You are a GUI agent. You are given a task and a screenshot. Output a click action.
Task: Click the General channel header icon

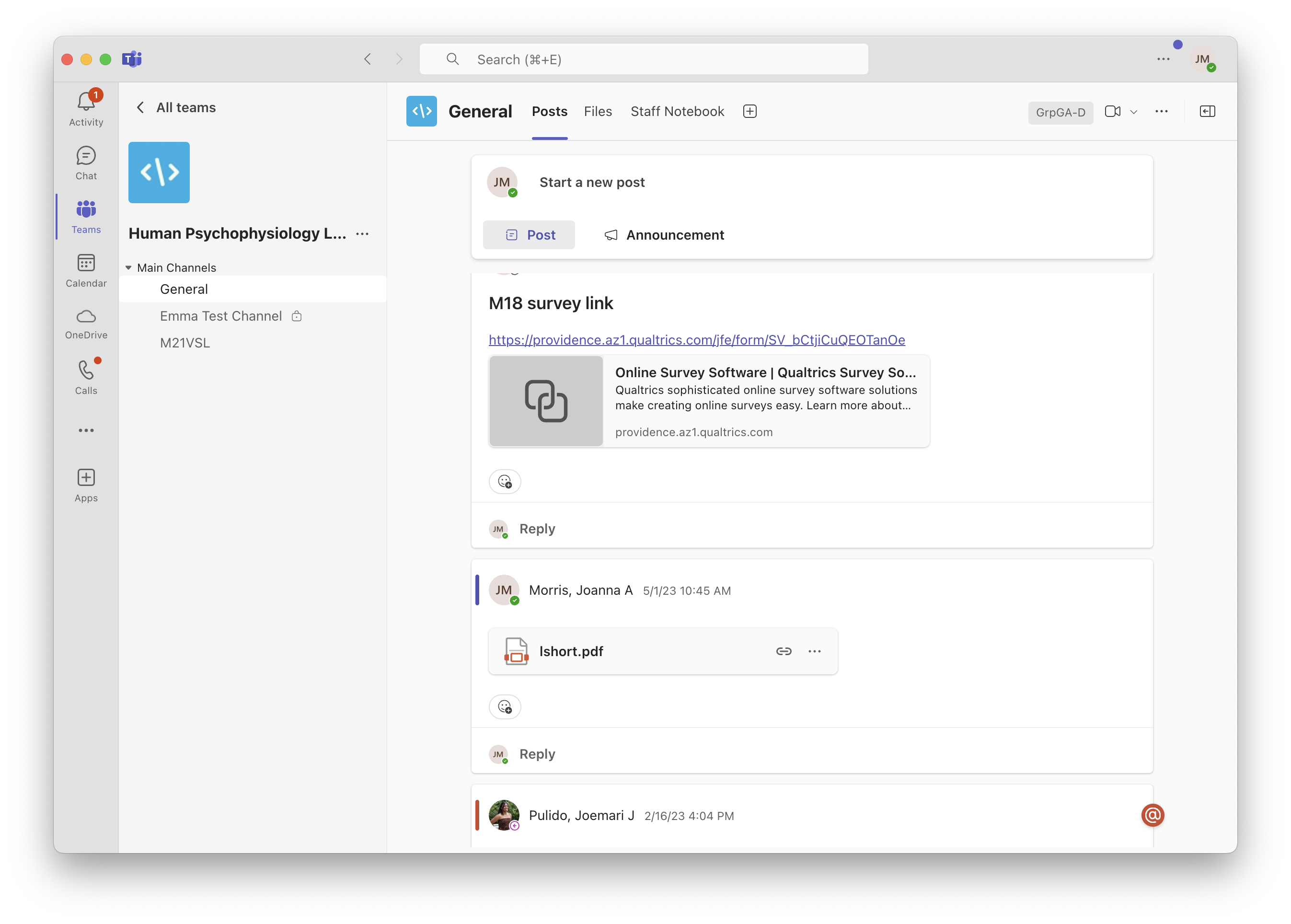click(422, 112)
